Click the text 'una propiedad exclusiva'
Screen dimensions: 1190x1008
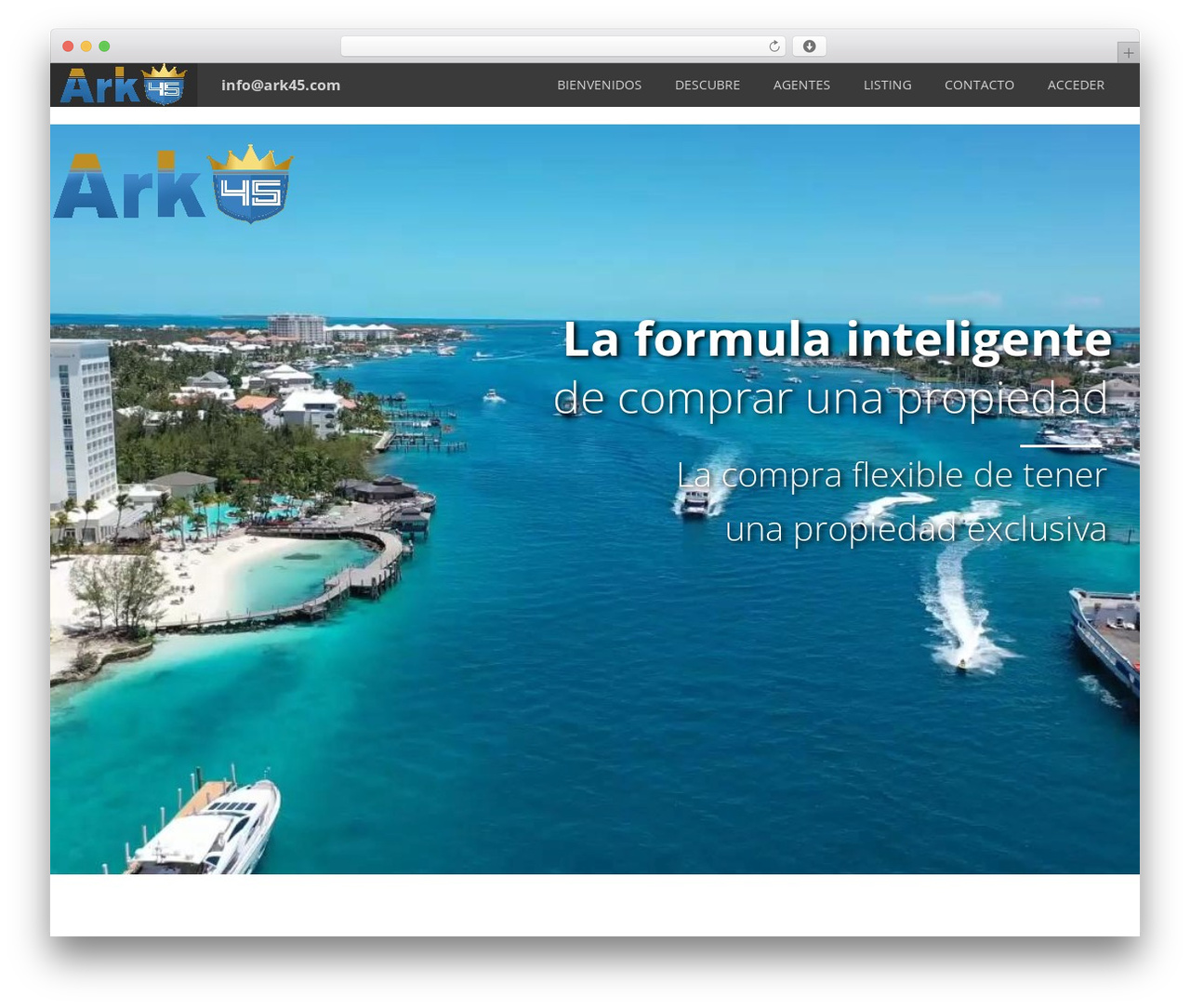click(916, 529)
